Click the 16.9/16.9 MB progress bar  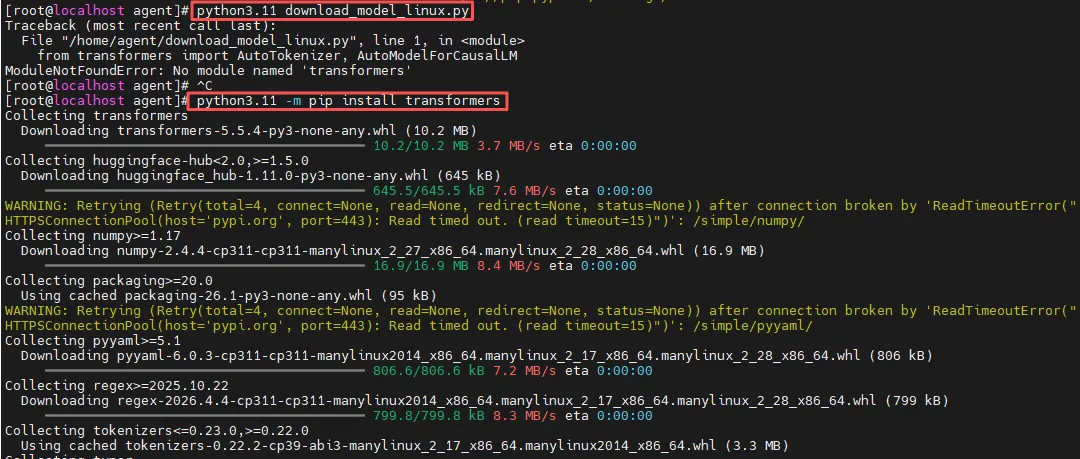(205, 265)
